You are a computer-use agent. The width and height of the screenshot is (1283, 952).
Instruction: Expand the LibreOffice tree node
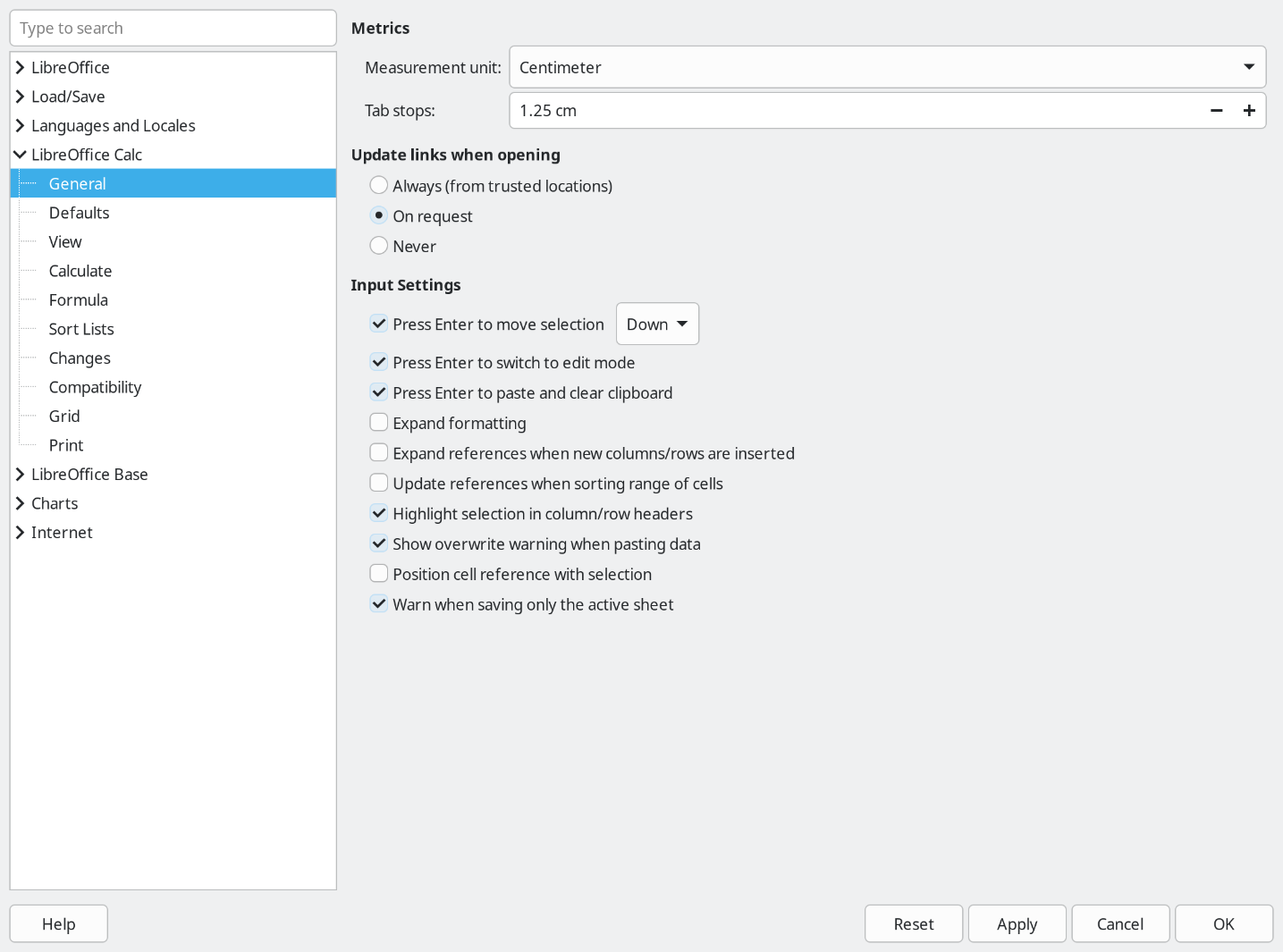tap(20, 68)
